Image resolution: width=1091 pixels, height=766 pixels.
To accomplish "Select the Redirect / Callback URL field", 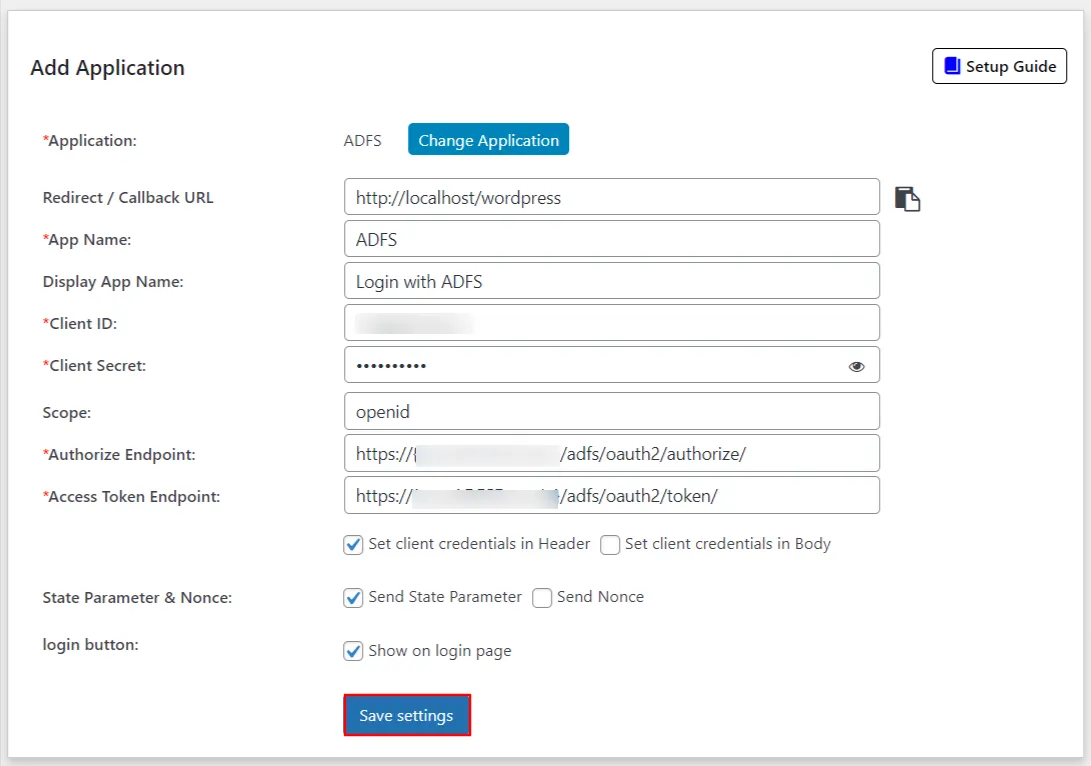I will (611, 197).
